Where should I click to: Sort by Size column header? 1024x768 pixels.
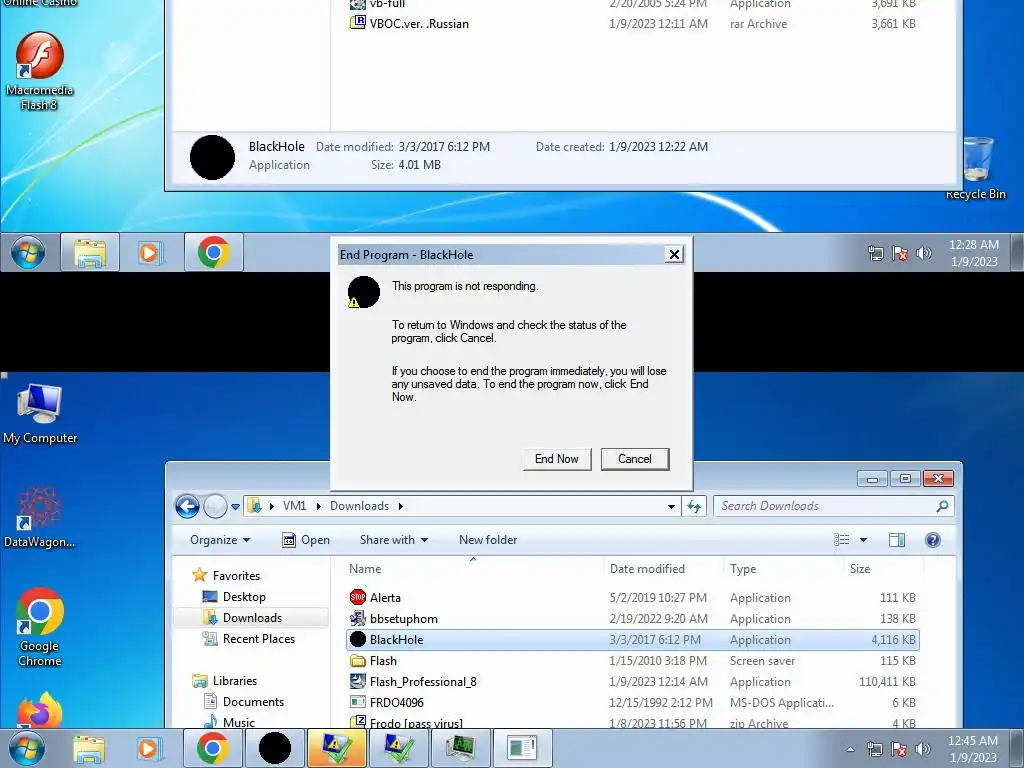click(882, 569)
